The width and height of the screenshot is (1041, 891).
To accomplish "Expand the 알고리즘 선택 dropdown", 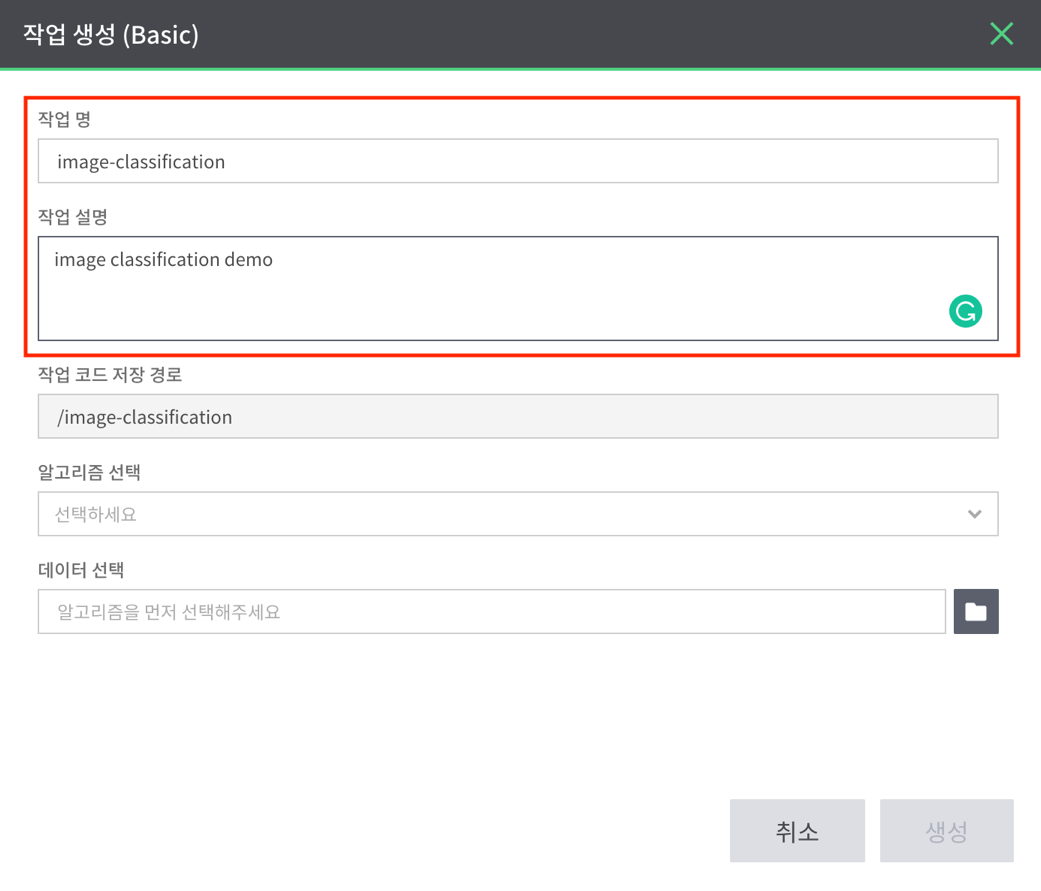I will tap(518, 514).
